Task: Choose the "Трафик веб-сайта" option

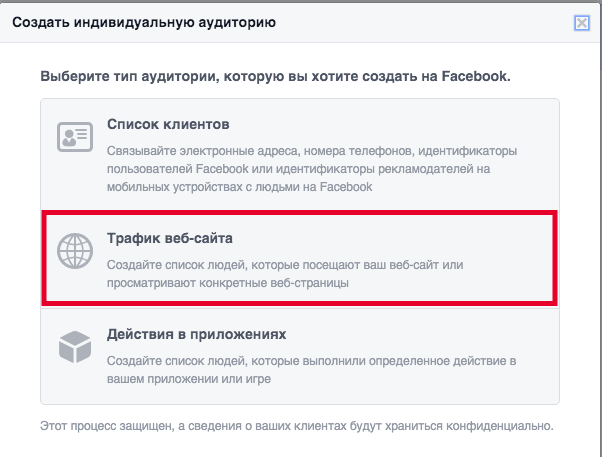Action: pos(299,258)
